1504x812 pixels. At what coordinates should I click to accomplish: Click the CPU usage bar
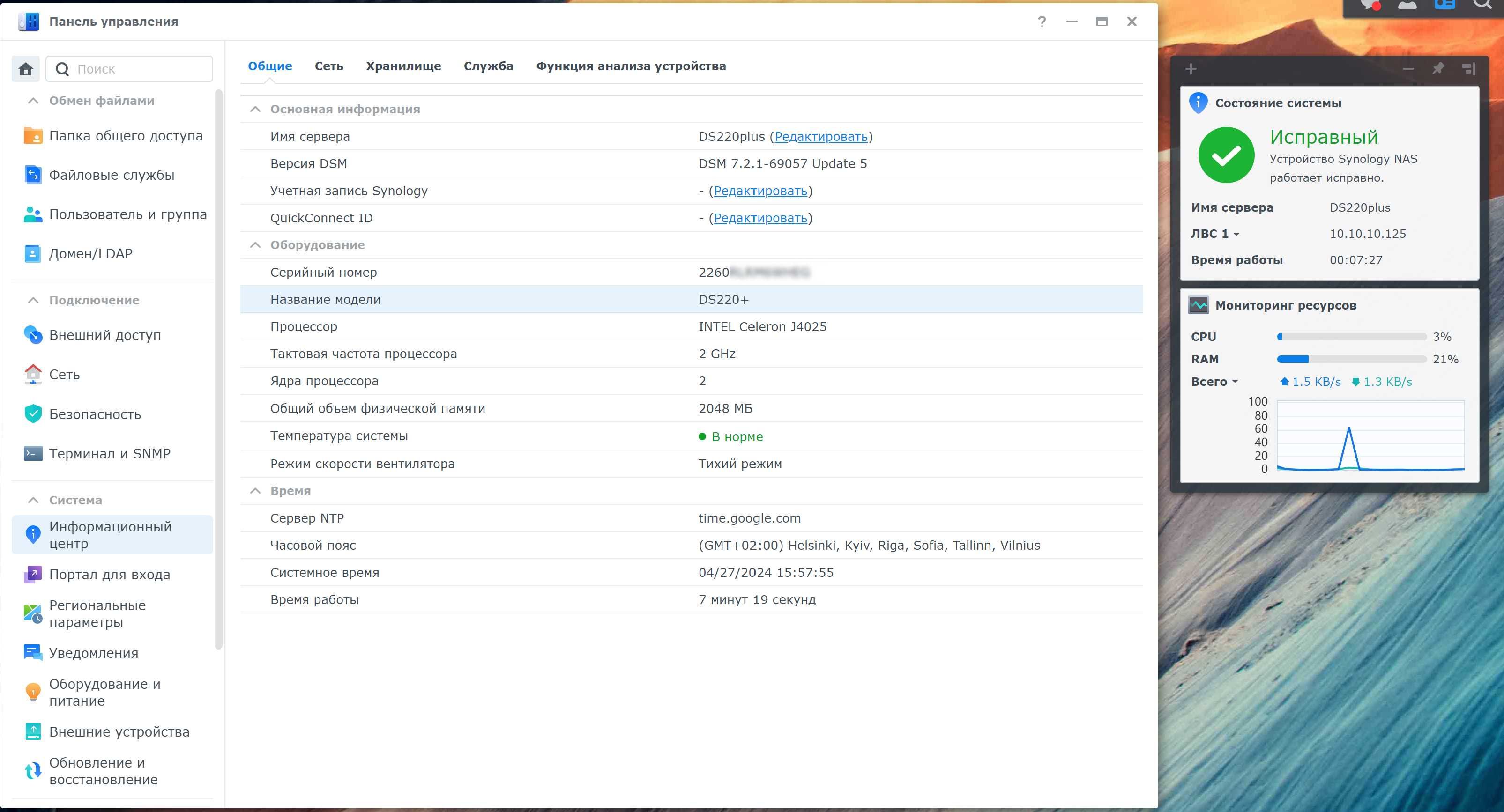tap(1352, 337)
